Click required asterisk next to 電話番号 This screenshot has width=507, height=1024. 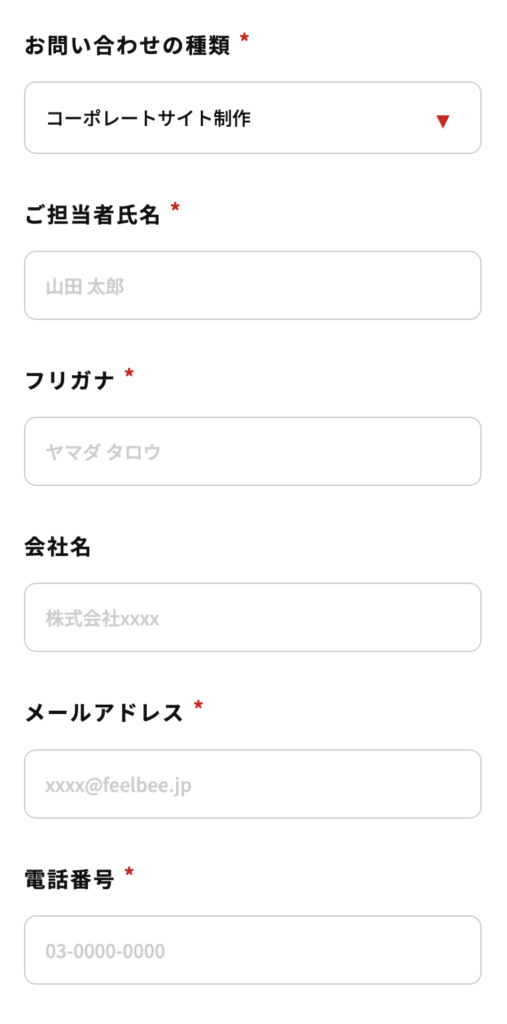point(129,872)
